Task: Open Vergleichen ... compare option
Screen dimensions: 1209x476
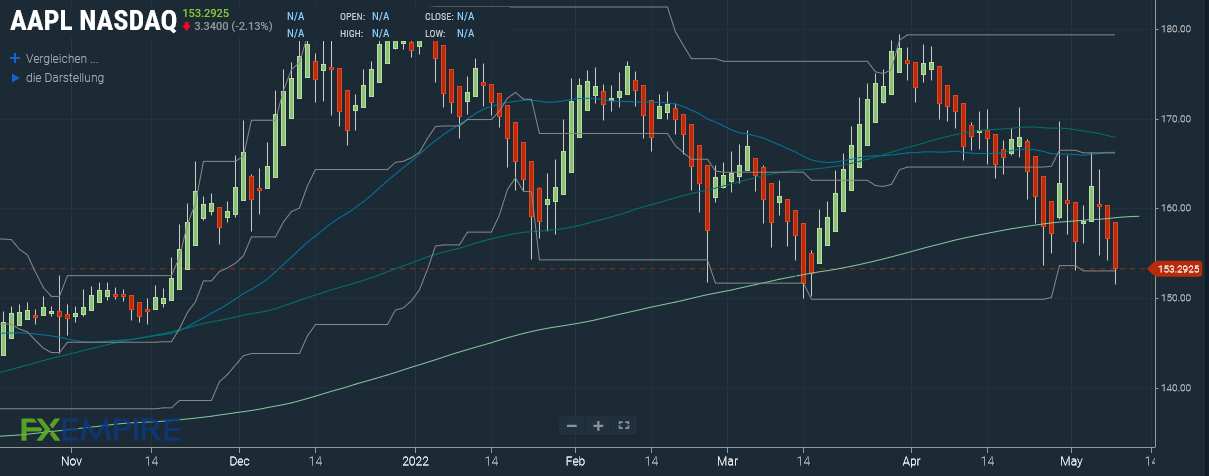Action: coord(62,58)
